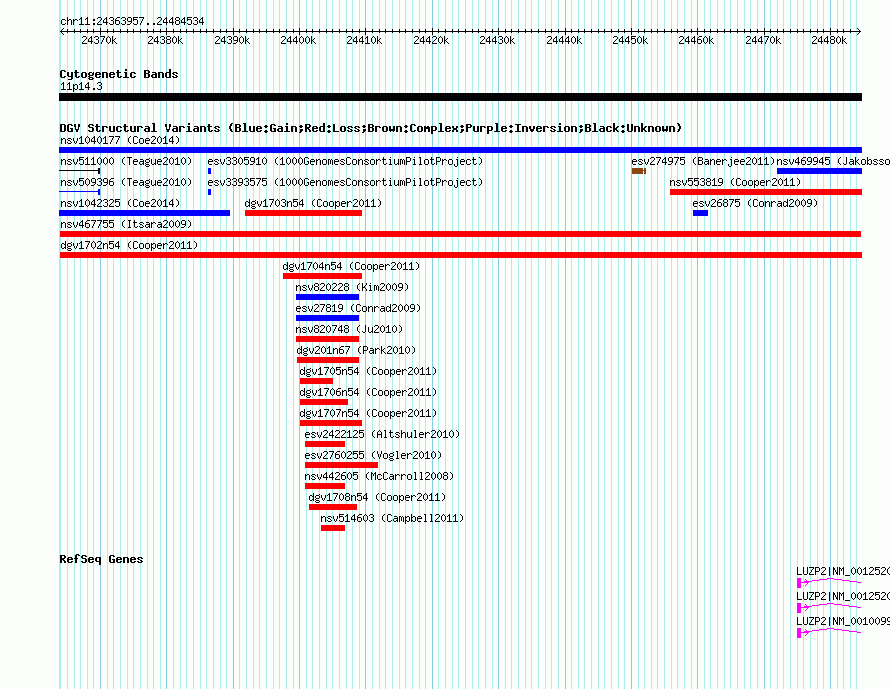
Task: Click the nsv1042325 (Coe2014) blue bar
Action: (145, 213)
